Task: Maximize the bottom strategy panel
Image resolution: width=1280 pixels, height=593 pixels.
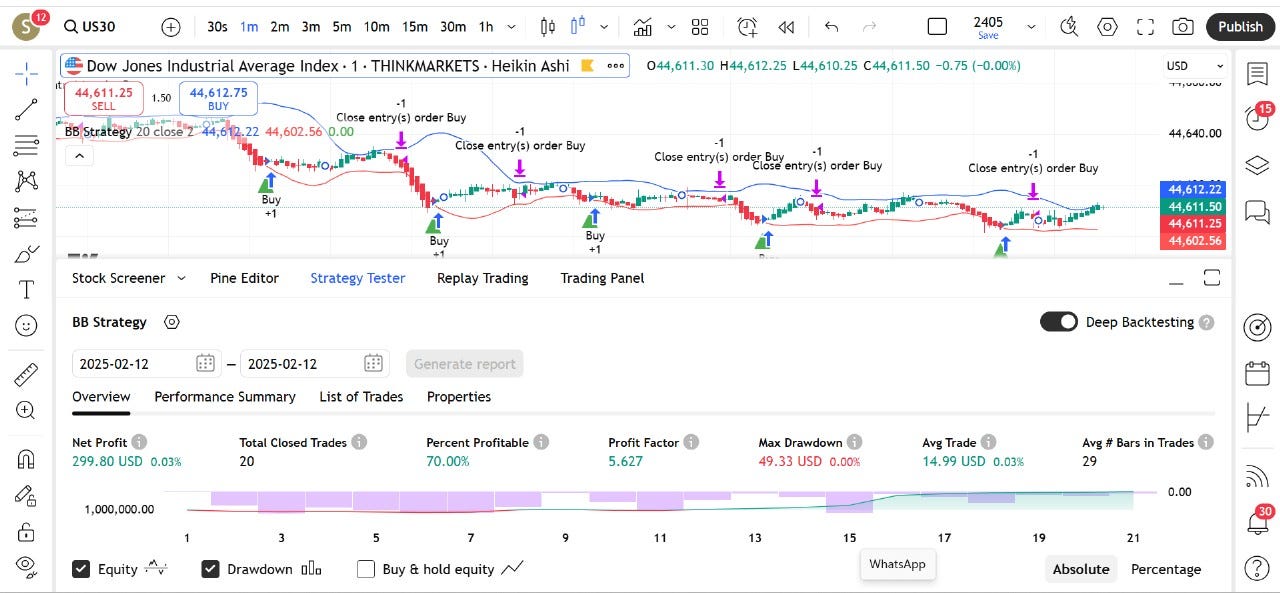Action: click(1212, 278)
